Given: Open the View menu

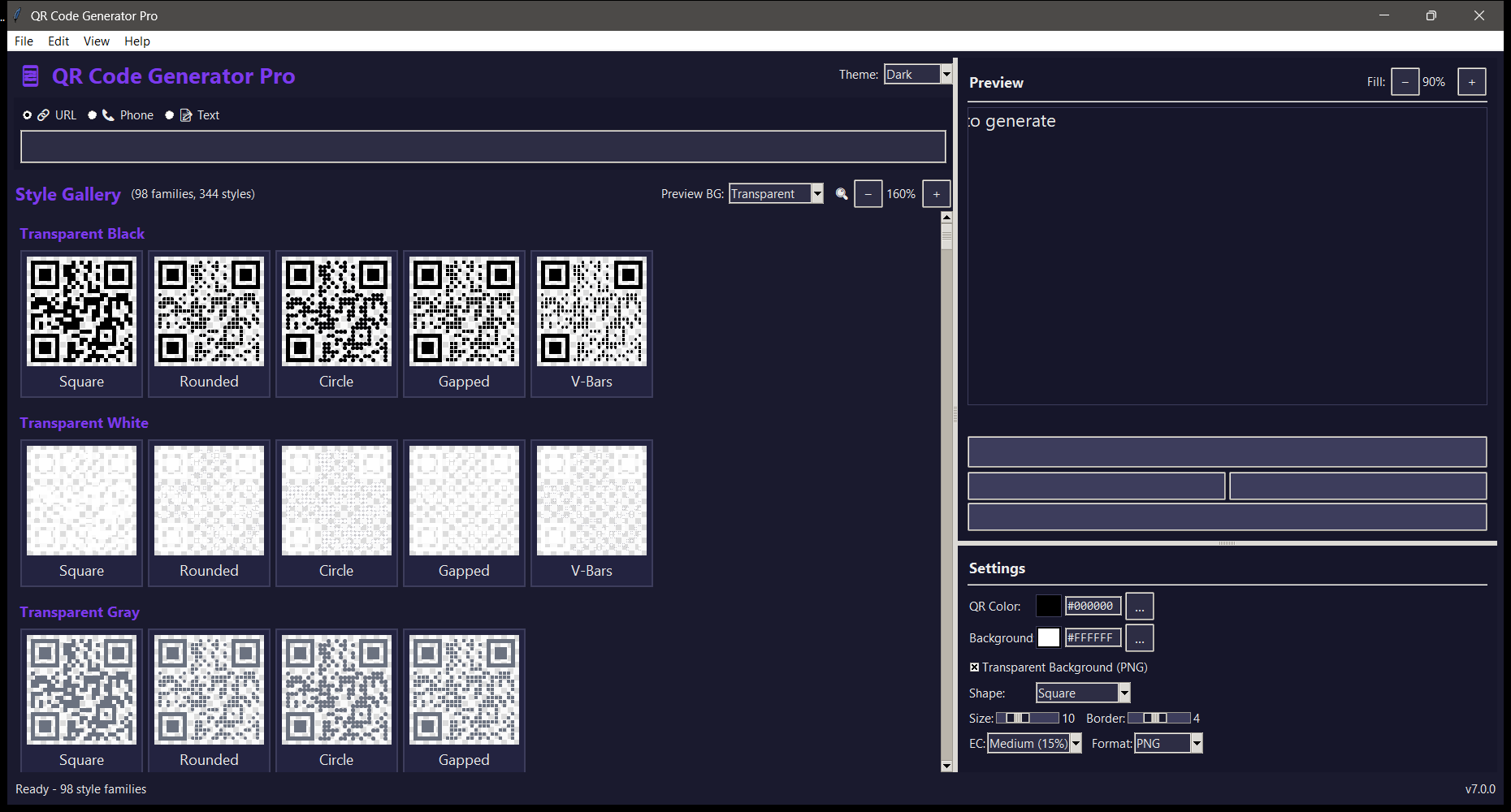Looking at the screenshot, I should point(96,41).
